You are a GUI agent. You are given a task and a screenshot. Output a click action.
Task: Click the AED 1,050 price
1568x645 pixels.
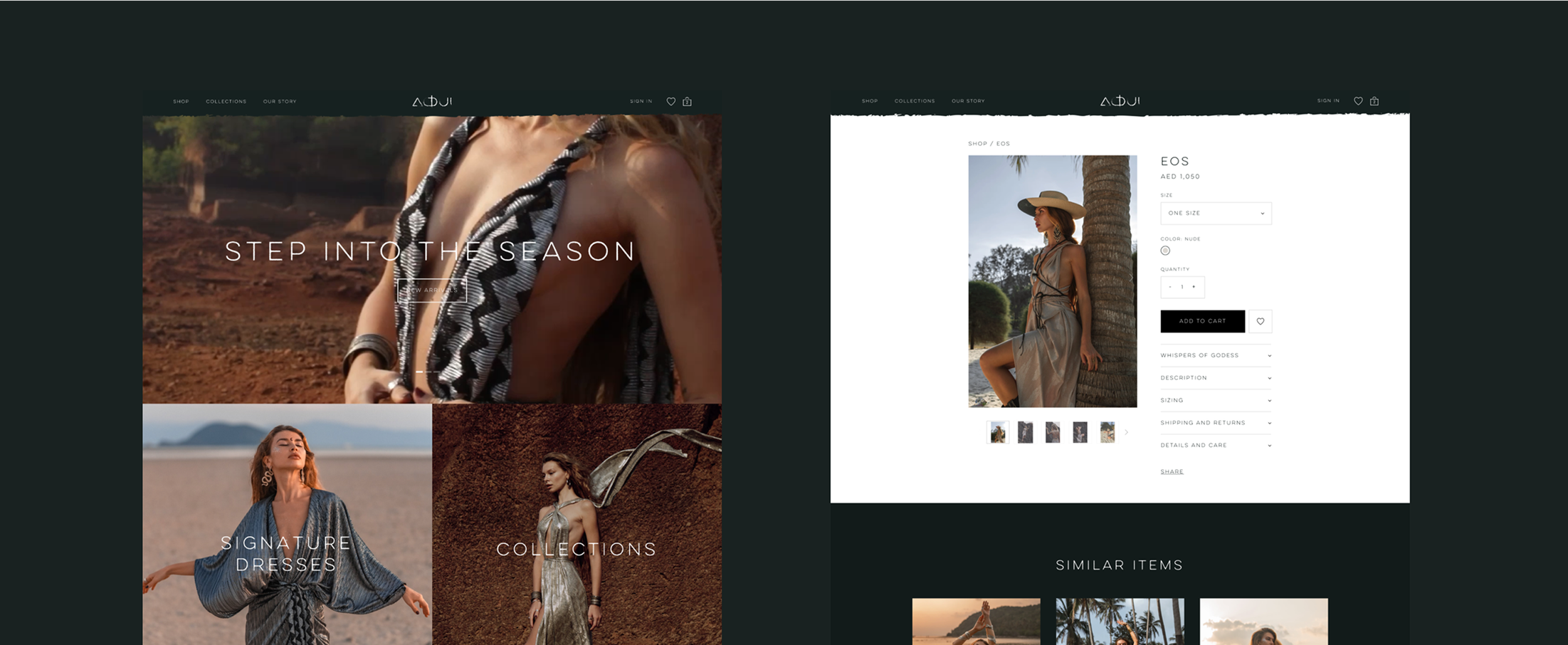[1180, 177]
